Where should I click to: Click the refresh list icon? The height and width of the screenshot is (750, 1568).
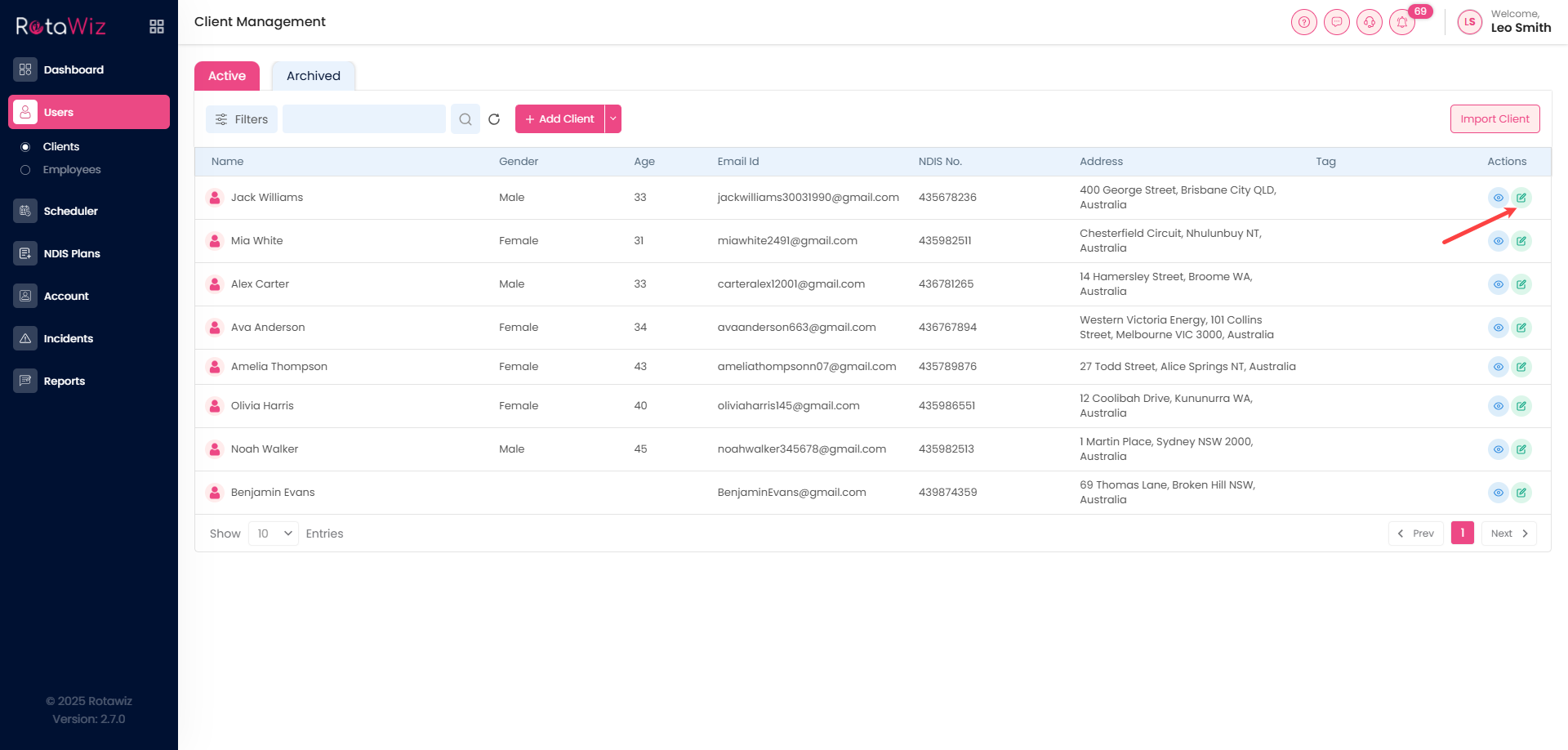coord(494,119)
